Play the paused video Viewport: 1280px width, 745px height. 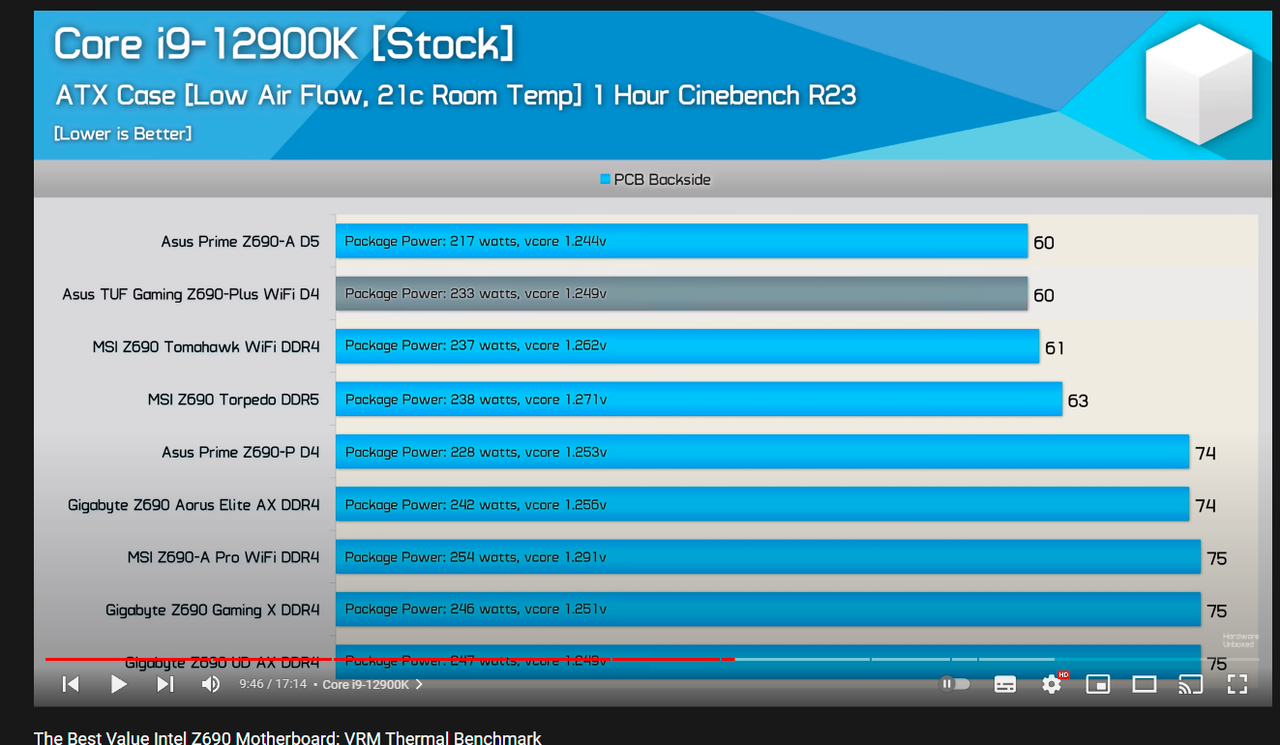click(118, 684)
